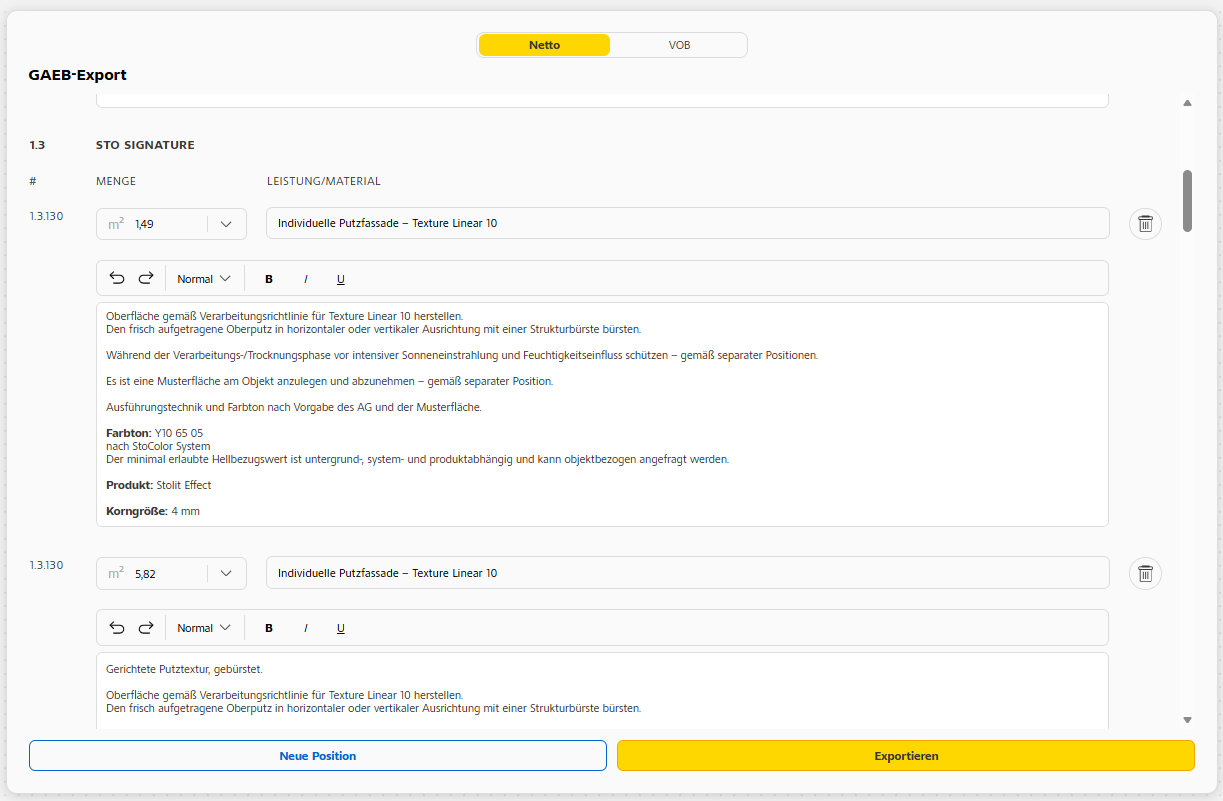Toggle bold in the first editor toolbar

coord(269,279)
